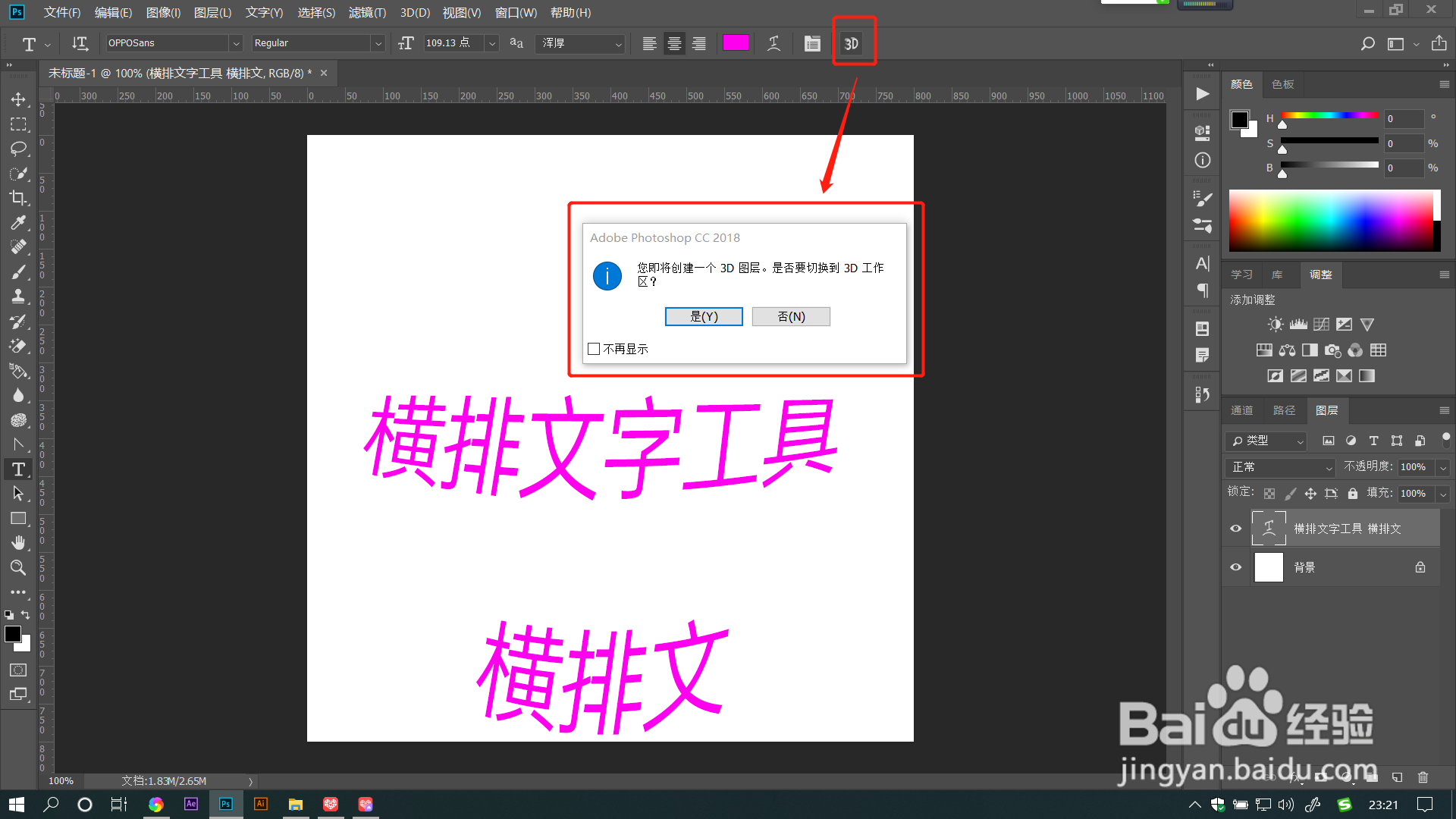
Task: Click the 3D text extrusion icon
Action: coord(852,43)
